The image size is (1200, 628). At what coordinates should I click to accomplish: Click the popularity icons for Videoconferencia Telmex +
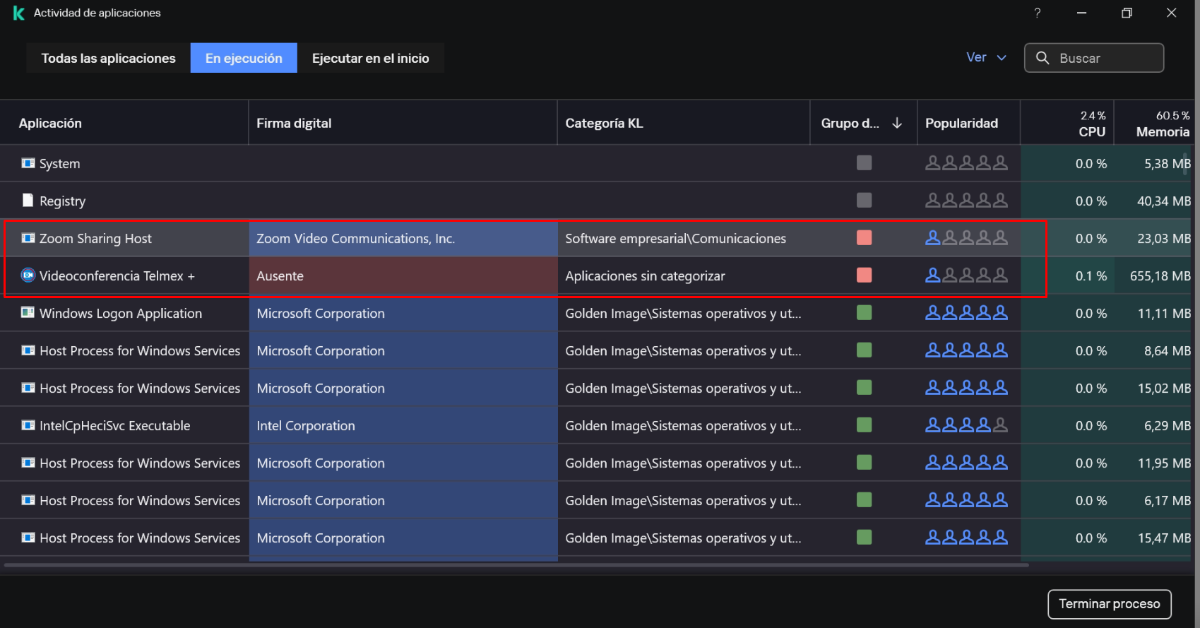click(967, 275)
